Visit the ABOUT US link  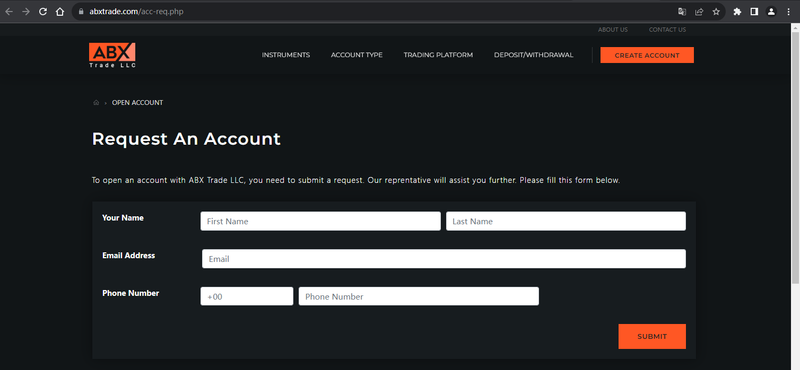[x=613, y=30]
